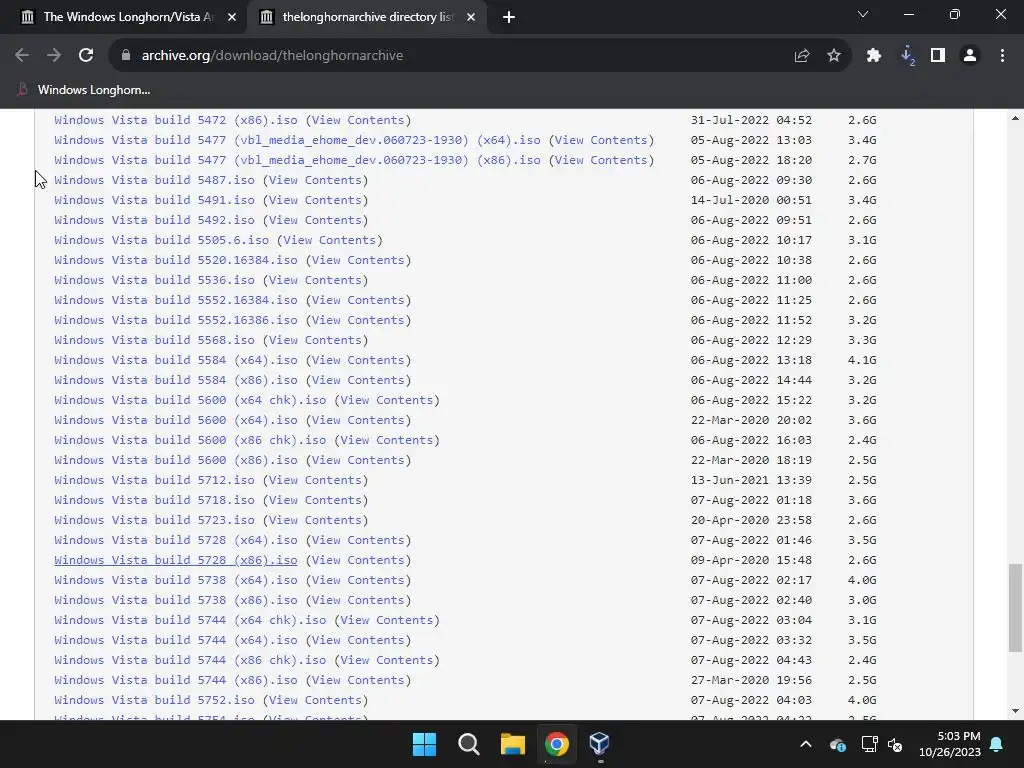Bookmark this page with the star
1024x768 pixels.
(x=834, y=56)
